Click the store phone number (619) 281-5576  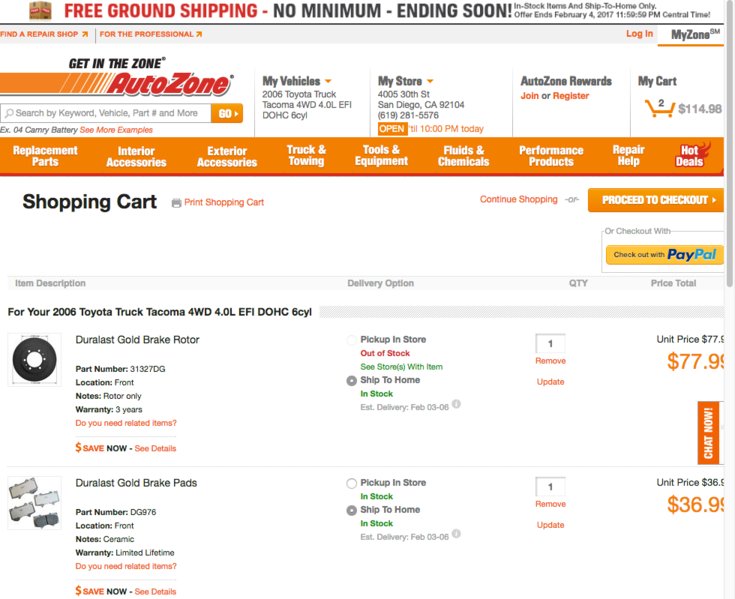tap(408, 115)
